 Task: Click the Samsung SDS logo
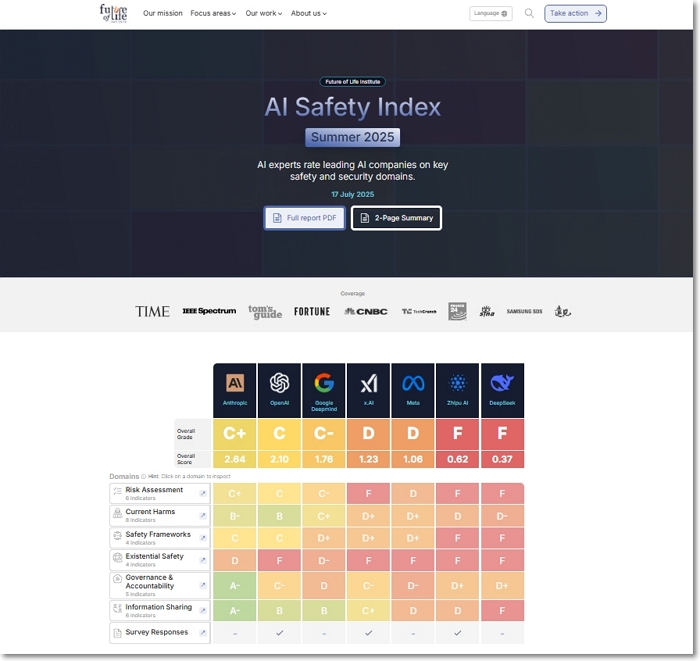coord(524,312)
